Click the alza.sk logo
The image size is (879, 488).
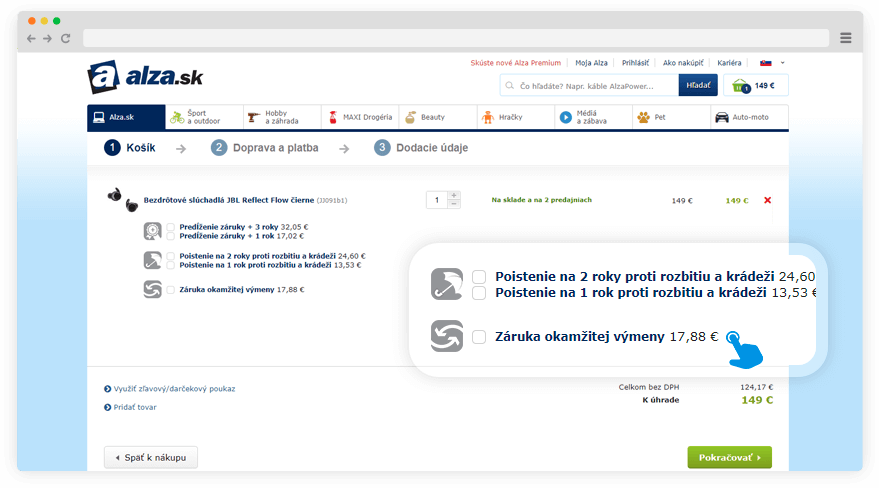pyautogui.click(x=145, y=77)
